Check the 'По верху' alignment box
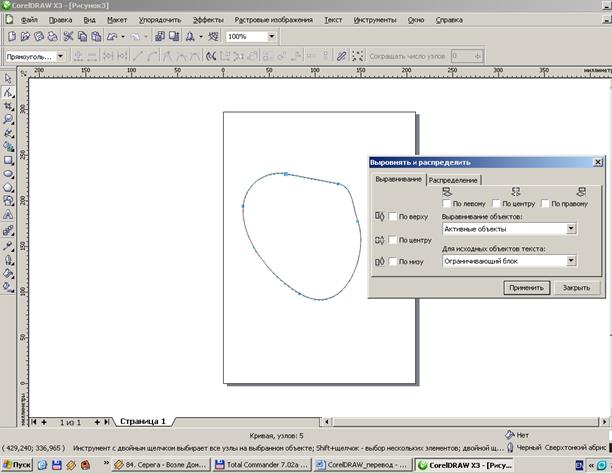Screen dimensions: 612x474 (x=393, y=216)
